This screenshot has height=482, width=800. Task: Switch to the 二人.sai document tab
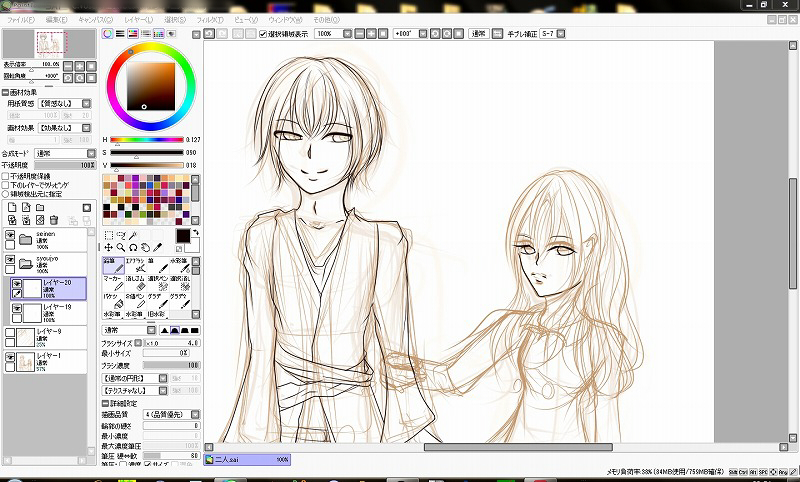click(x=247, y=460)
